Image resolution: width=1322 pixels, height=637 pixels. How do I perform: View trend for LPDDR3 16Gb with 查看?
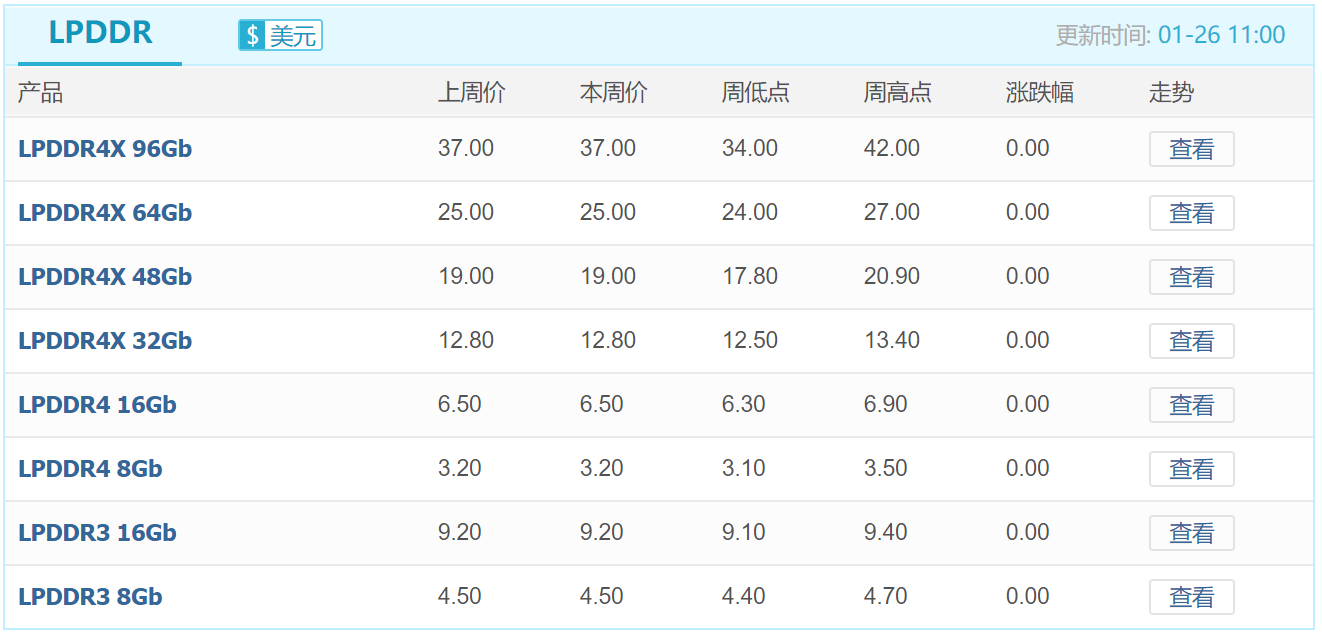pyautogui.click(x=1191, y=533)
